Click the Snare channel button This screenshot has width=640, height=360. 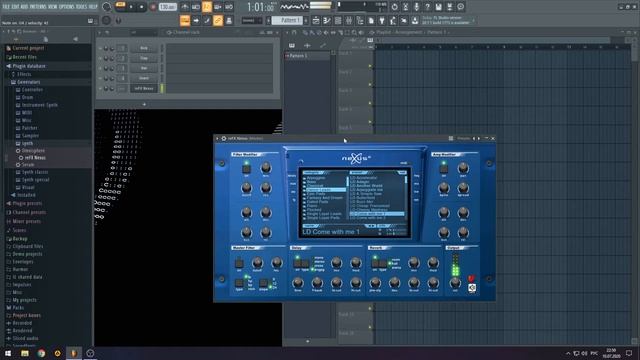(x=144, y=78)
